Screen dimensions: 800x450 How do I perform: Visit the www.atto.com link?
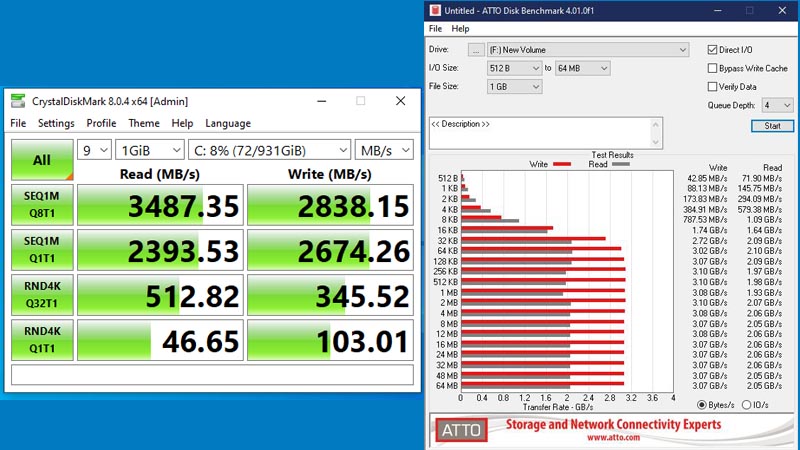click(x=614, y=437)
